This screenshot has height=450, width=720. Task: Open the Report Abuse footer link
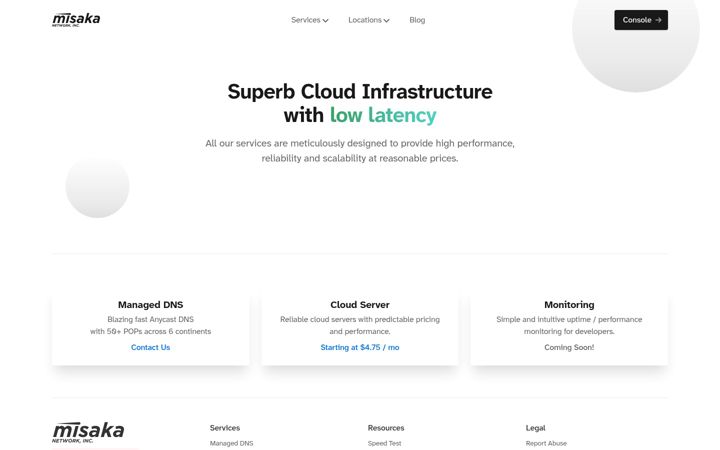[546, 444]
